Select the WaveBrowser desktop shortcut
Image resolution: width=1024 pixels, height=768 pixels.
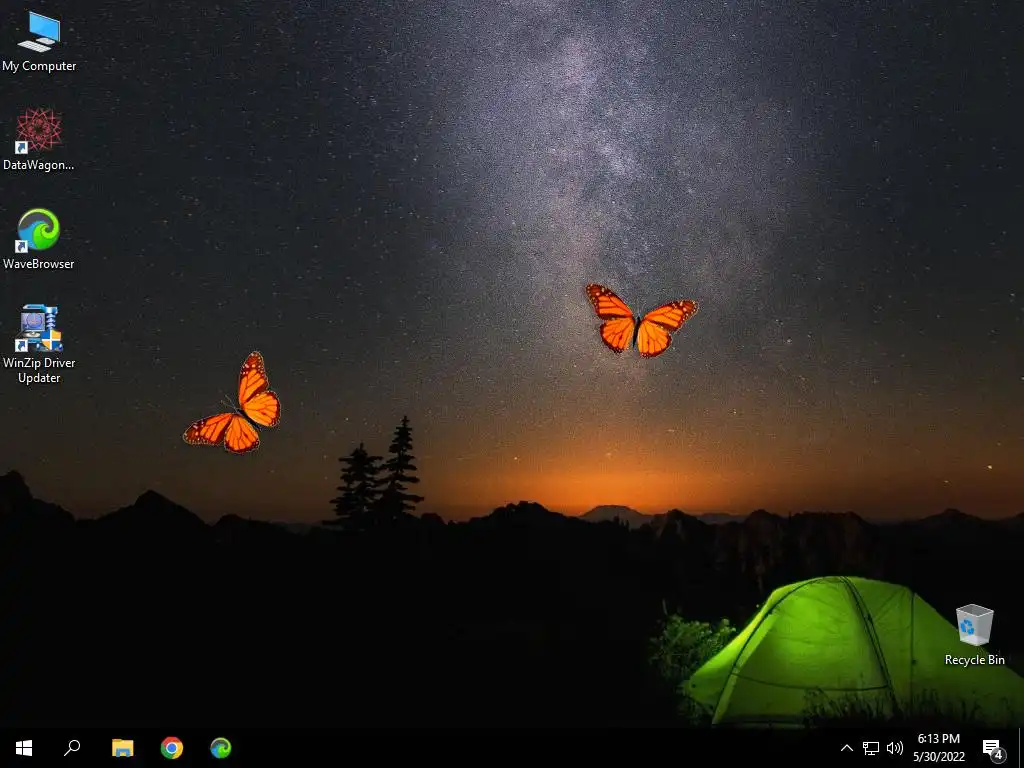point(39,239)
